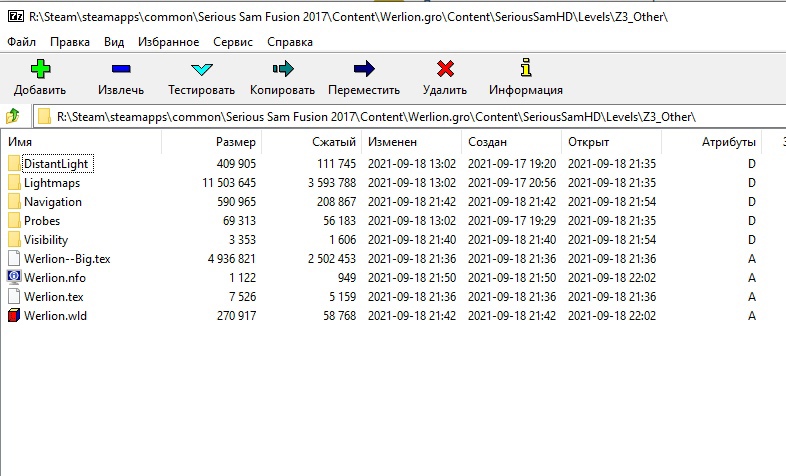This screenshot has width=786, height=476.
Task: Open the Избранное menu
Action: coord(168,42)
